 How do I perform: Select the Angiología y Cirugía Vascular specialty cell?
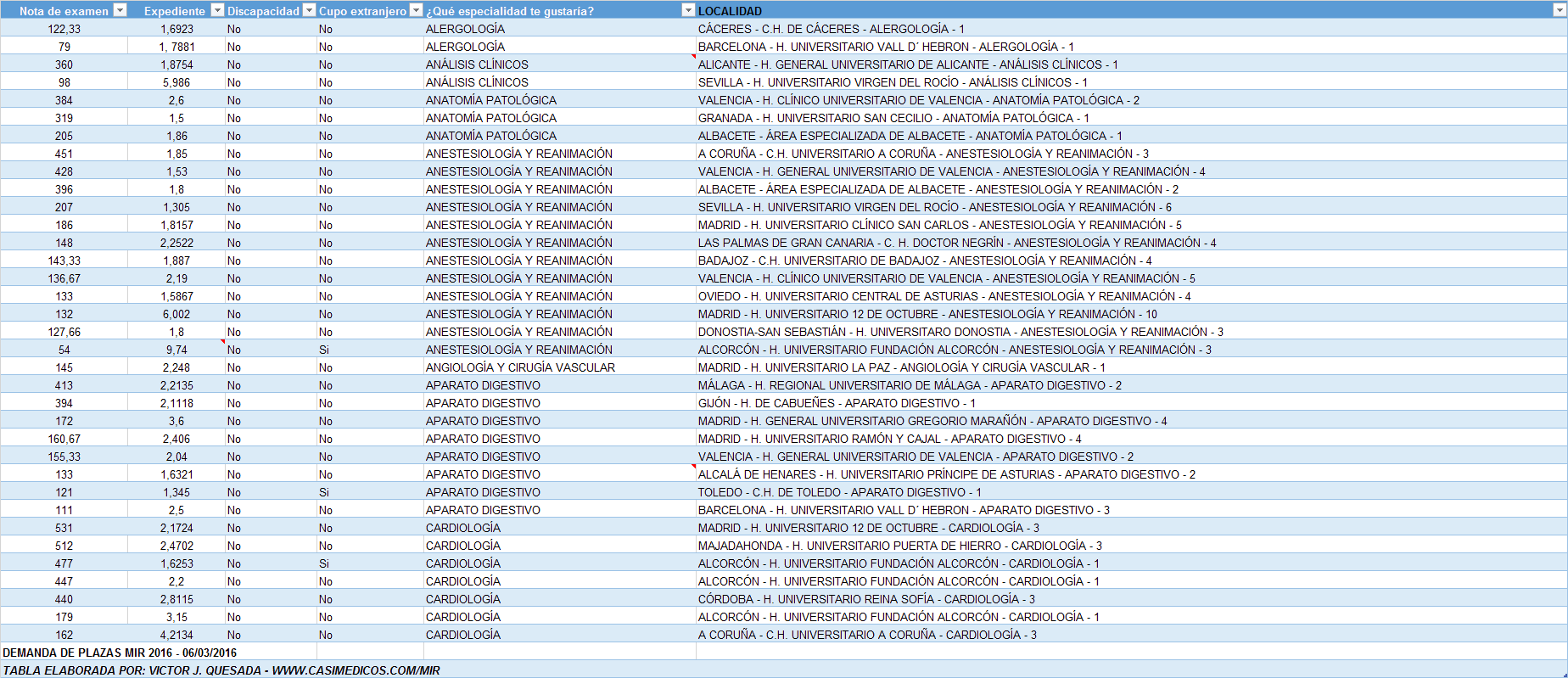(560, 367)
